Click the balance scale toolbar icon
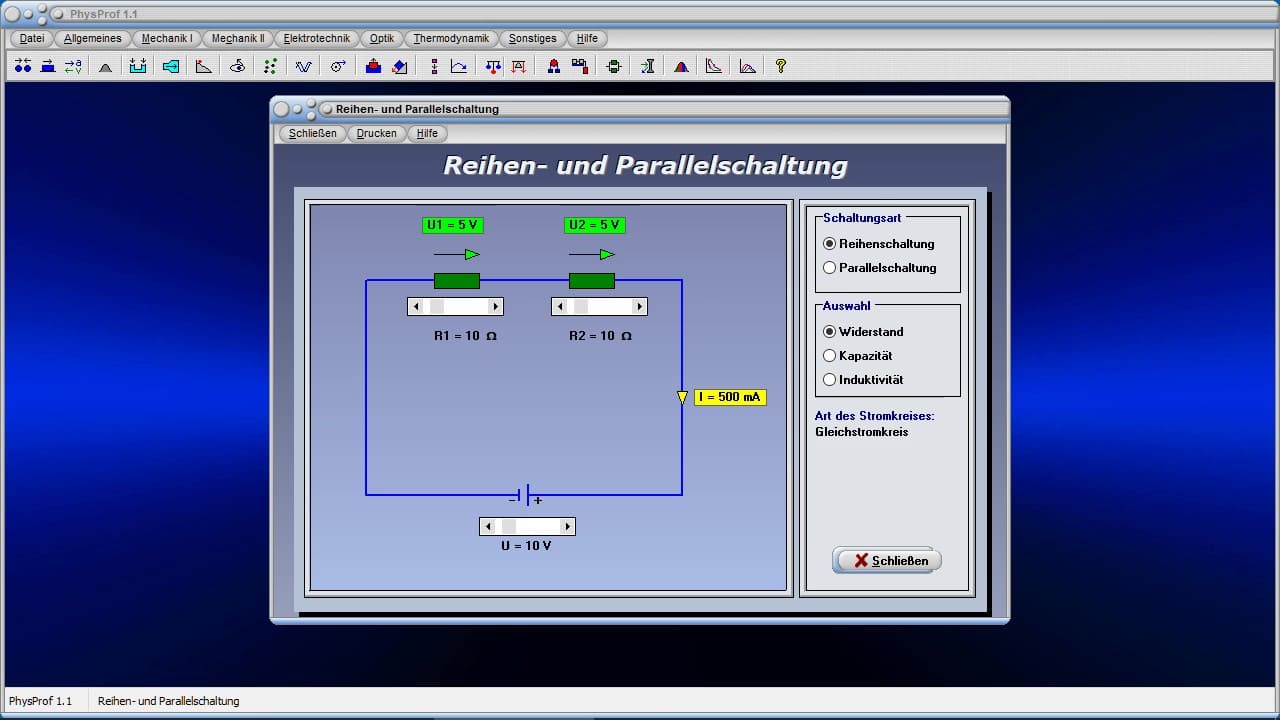This screenshot has width=1280, height=720. point(493,66)
